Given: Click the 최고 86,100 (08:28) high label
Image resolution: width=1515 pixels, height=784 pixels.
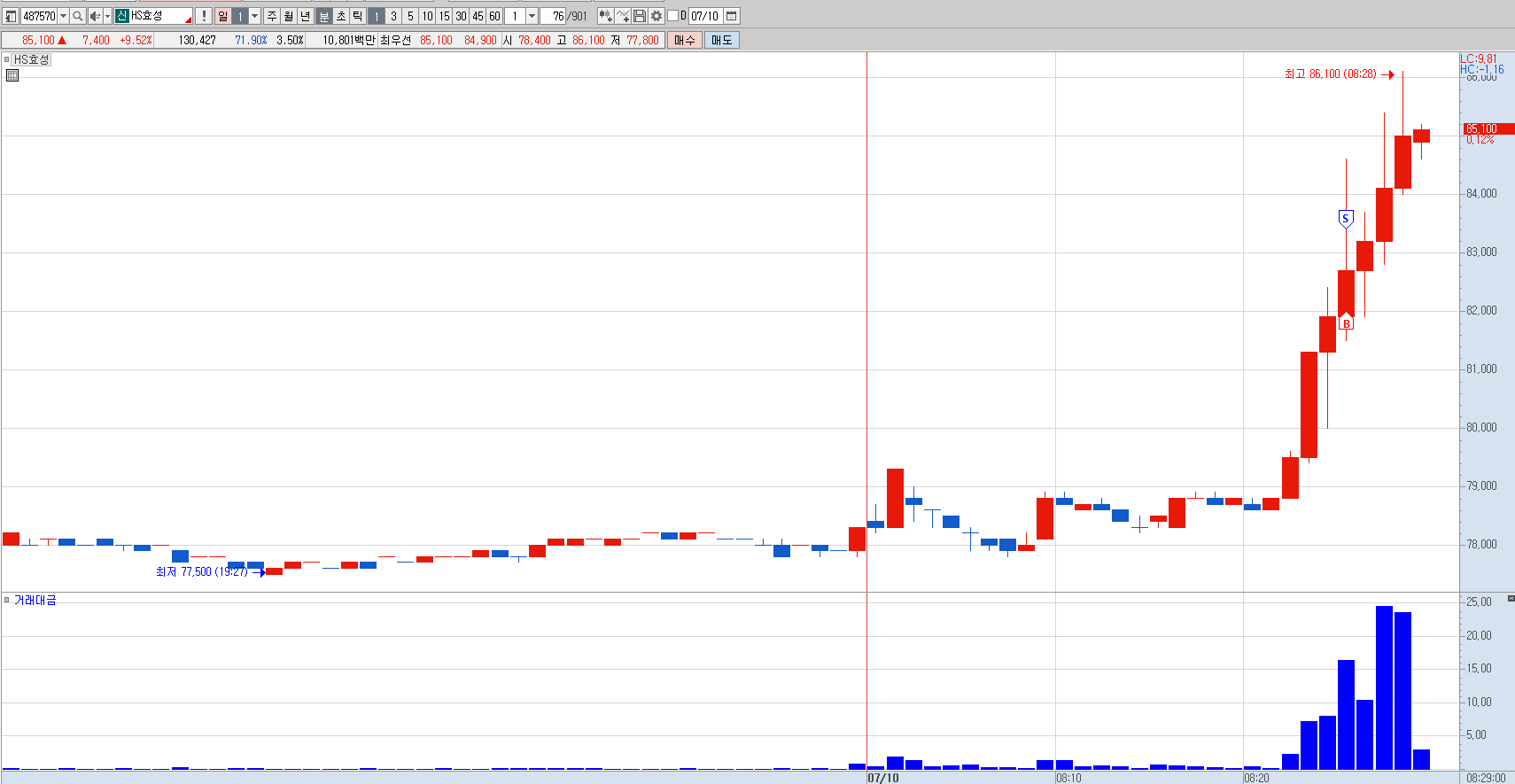Looking at the screenshot, I should coord(1331,74).
